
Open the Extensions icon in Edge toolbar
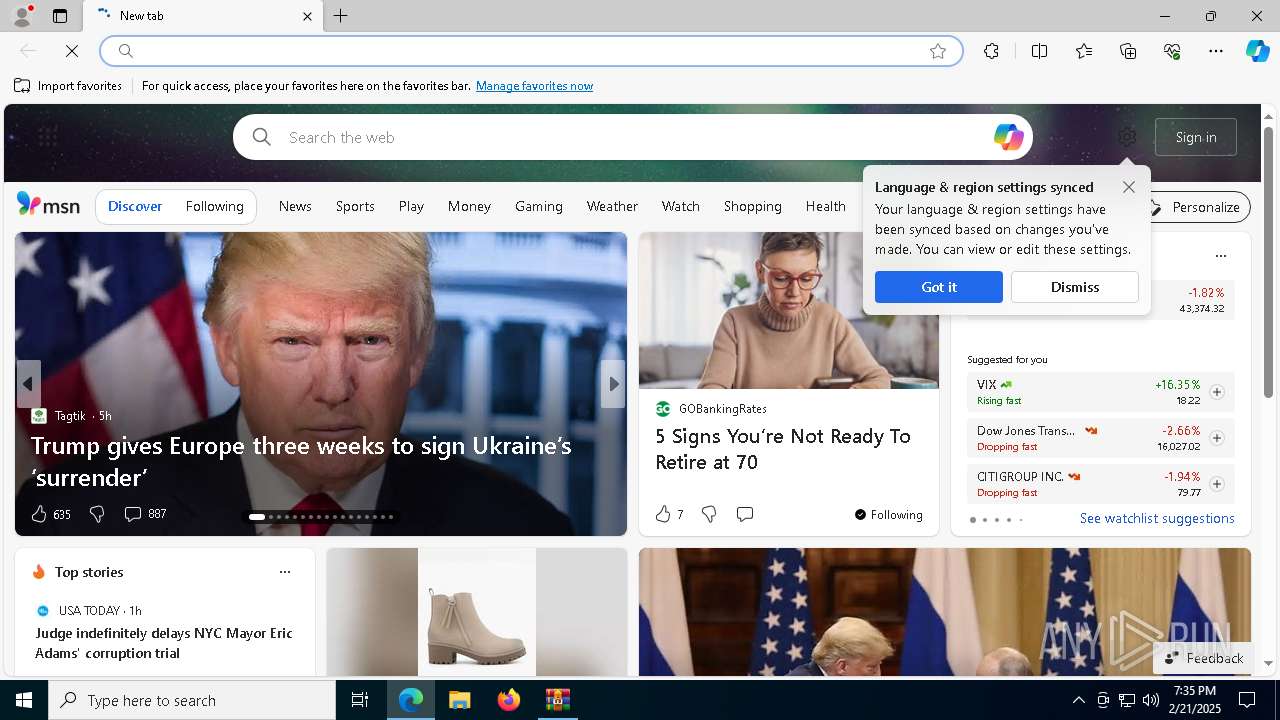(991, 51)
